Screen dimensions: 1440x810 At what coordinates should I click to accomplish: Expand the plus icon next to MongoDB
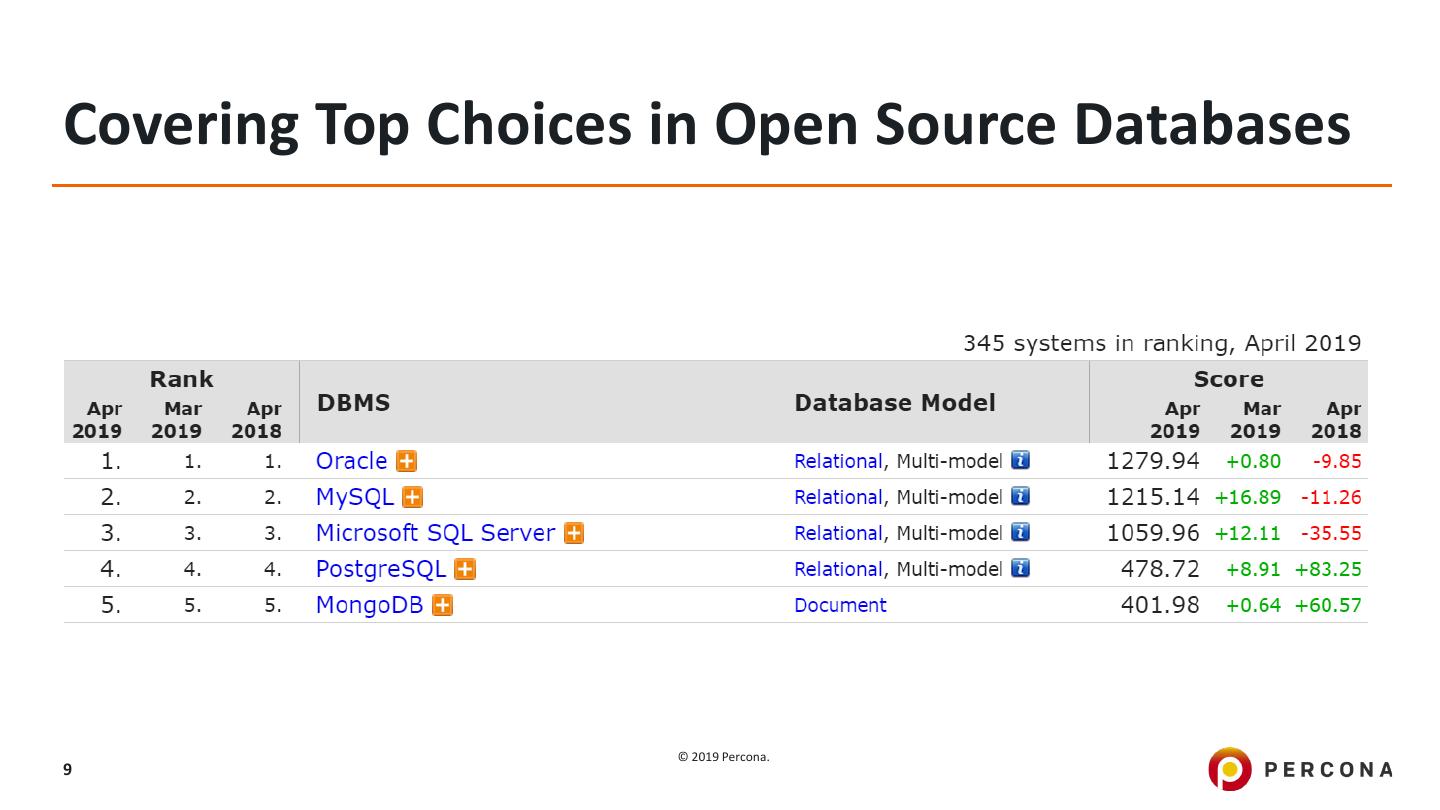pyautogui.click(x=442, y=605)
